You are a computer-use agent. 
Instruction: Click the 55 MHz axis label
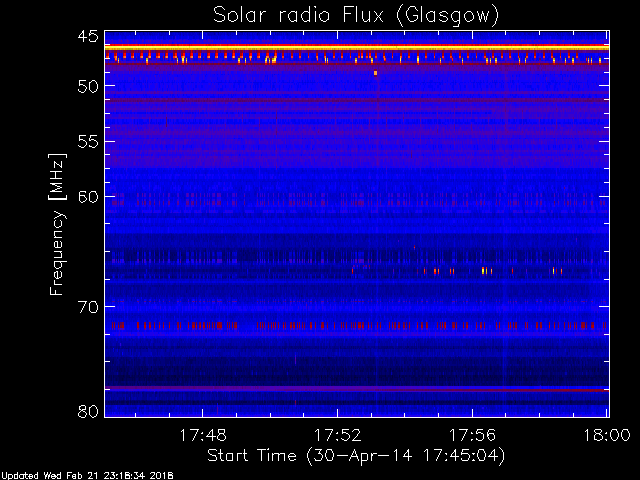coord(88,142)
